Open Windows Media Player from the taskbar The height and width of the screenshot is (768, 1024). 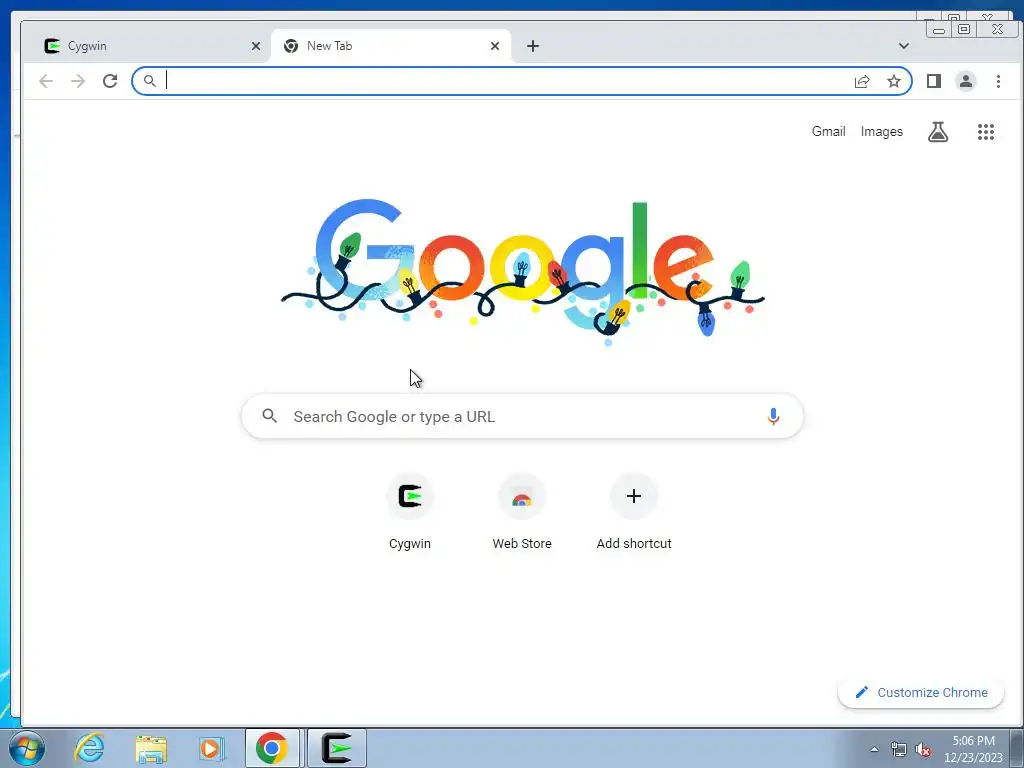[x=211, y=748]
